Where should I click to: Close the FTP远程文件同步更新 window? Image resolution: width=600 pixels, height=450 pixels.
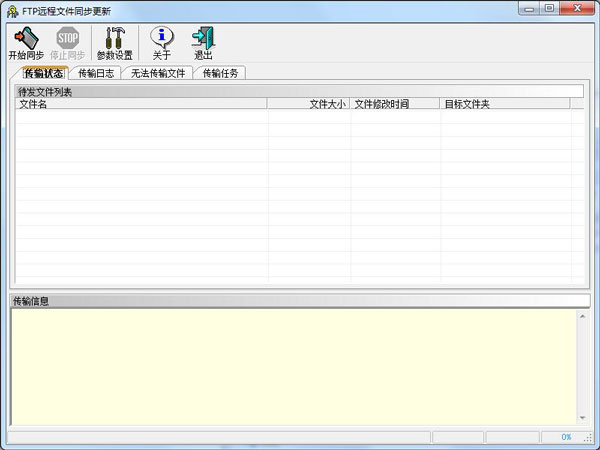click(577, 8)
